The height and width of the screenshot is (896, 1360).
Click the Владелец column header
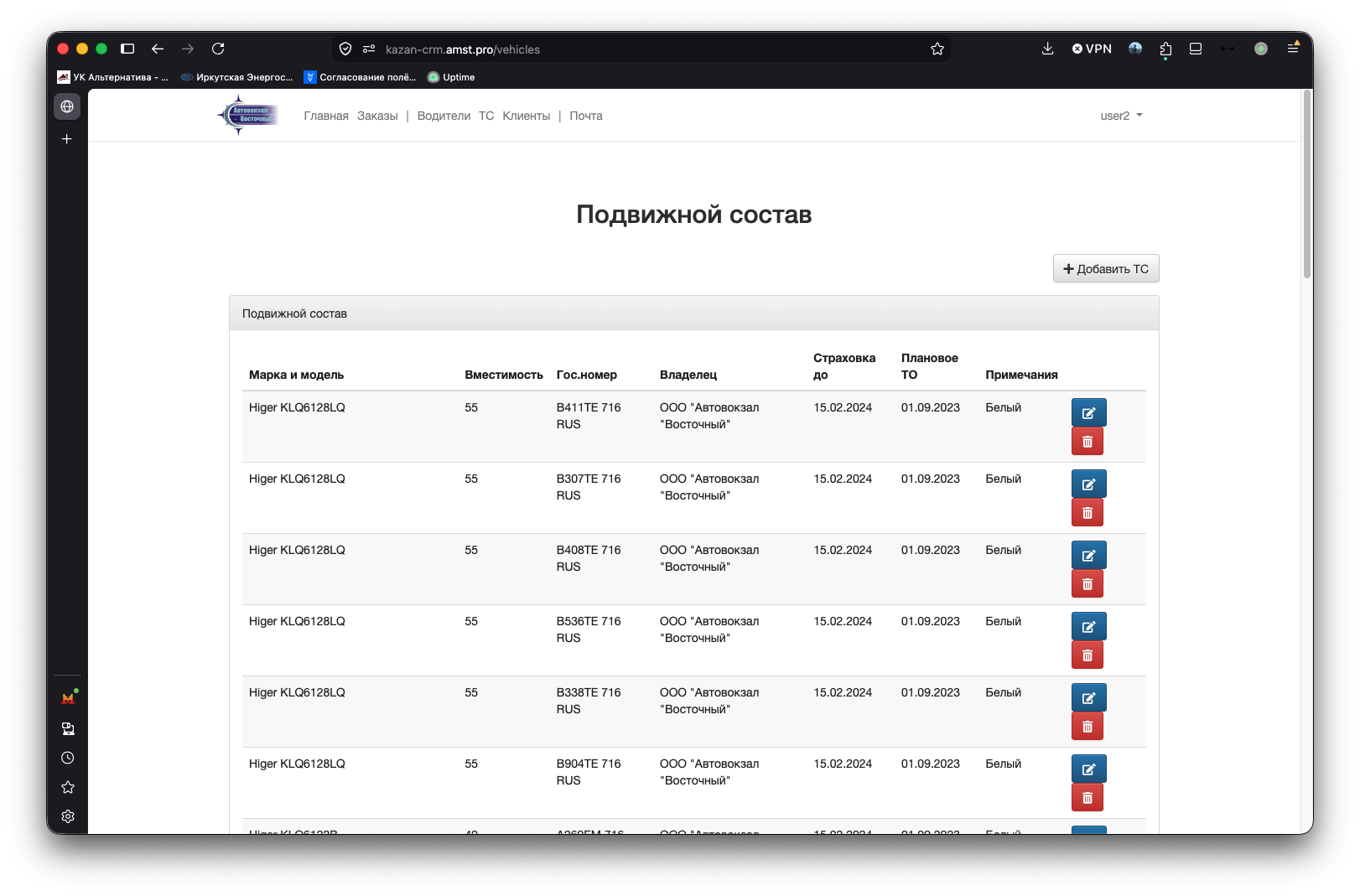tap(688, 375)
